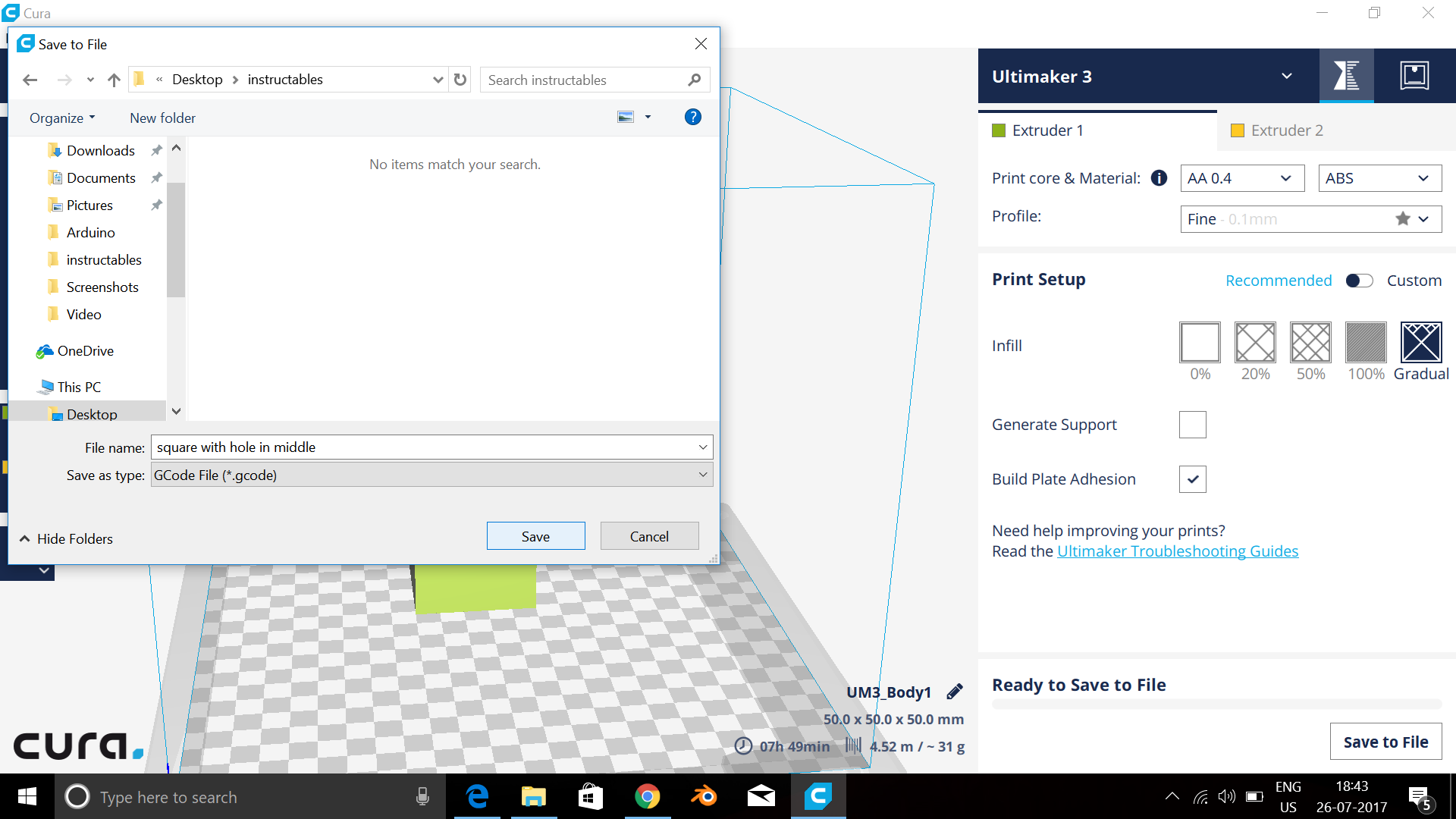Image resolution: width=1456 pixels, height=819 pixels.
Task: Click the Type here to search taskbar box
Action: click(x=250, y=797)
